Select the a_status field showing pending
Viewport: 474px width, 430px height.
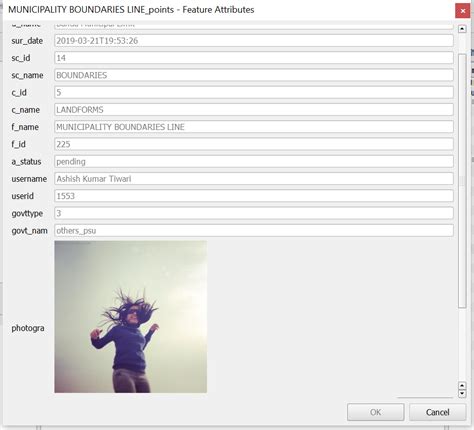pyautogui.click(x=254, y=162)
